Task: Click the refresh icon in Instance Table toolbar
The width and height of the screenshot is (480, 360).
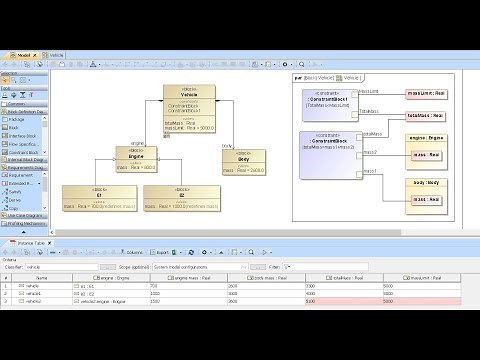Action: coord(191,252)
